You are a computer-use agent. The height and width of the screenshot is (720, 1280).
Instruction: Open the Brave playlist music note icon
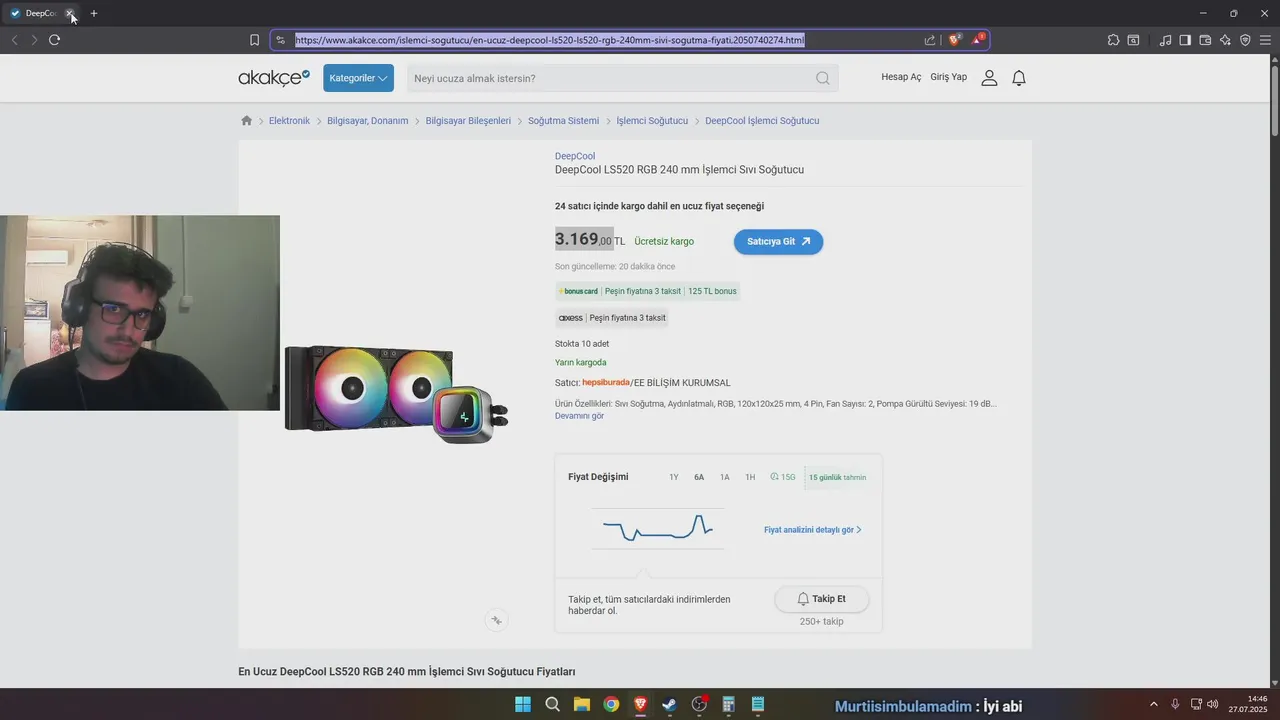coord(1165,40)
